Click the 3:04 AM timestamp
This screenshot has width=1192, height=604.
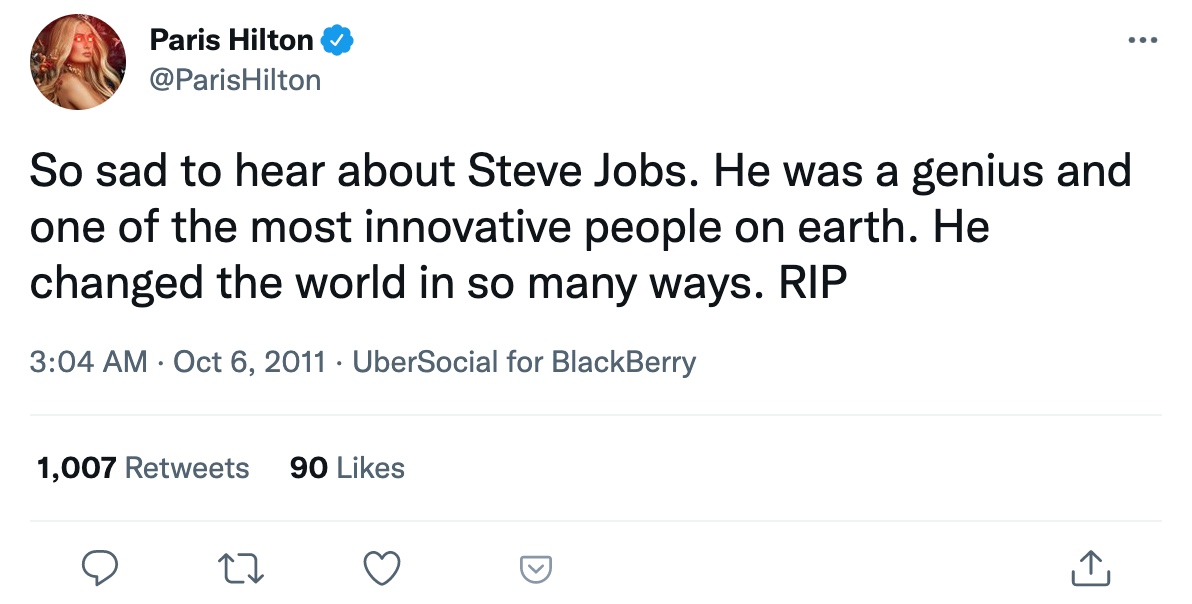[89, 361]
